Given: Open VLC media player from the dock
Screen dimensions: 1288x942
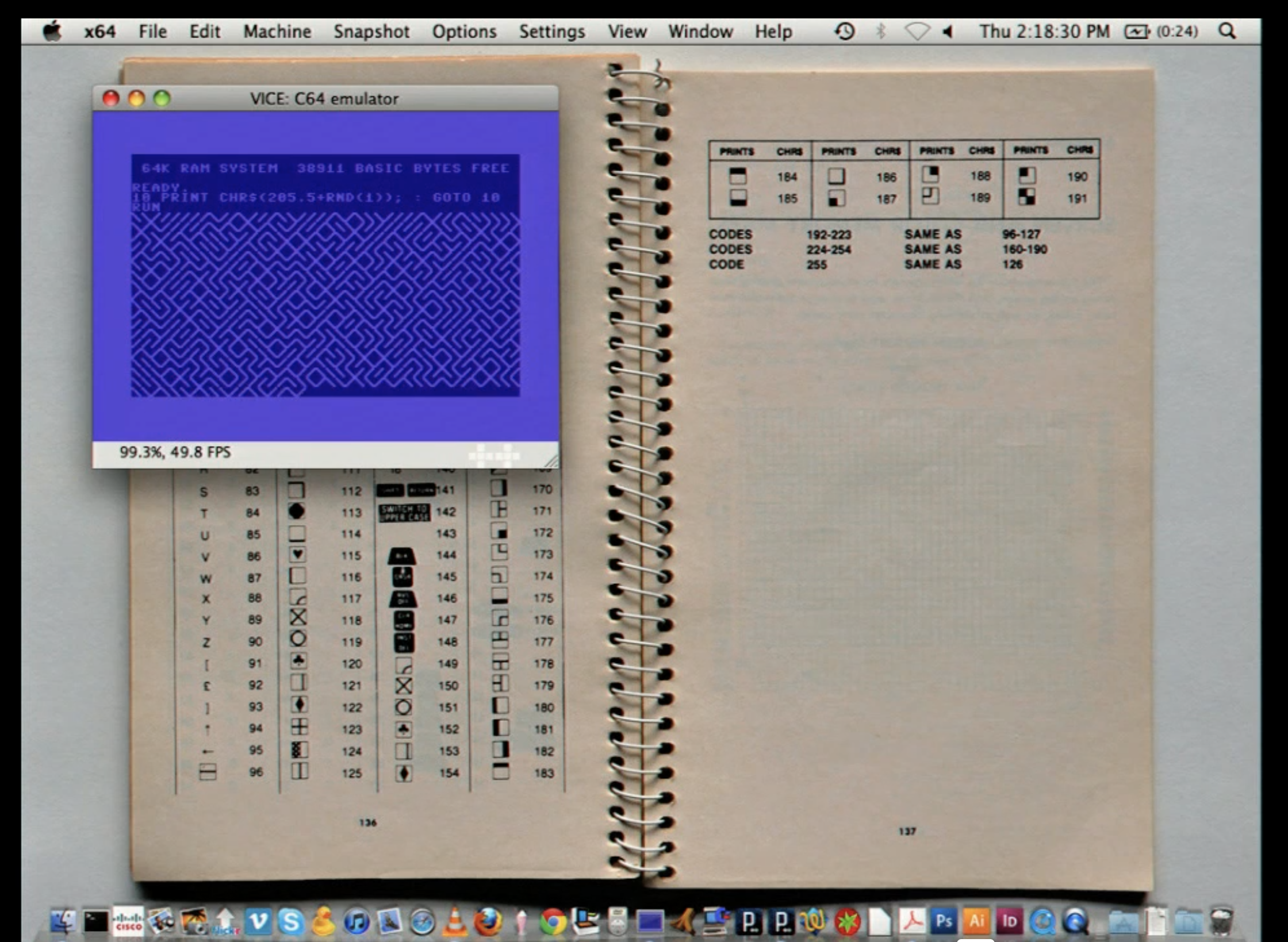Looking at the screenshot, I should (455, 921).
